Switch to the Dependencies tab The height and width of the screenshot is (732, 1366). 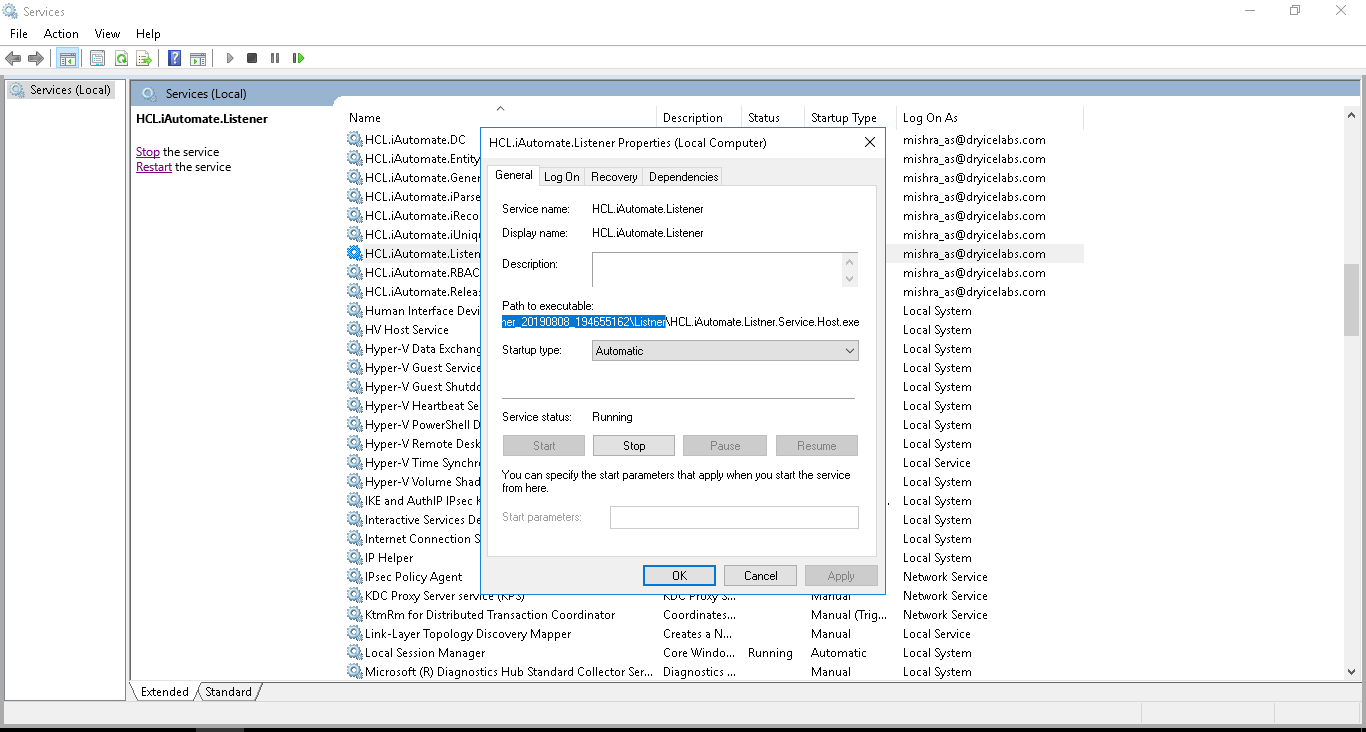pos(684,177)
